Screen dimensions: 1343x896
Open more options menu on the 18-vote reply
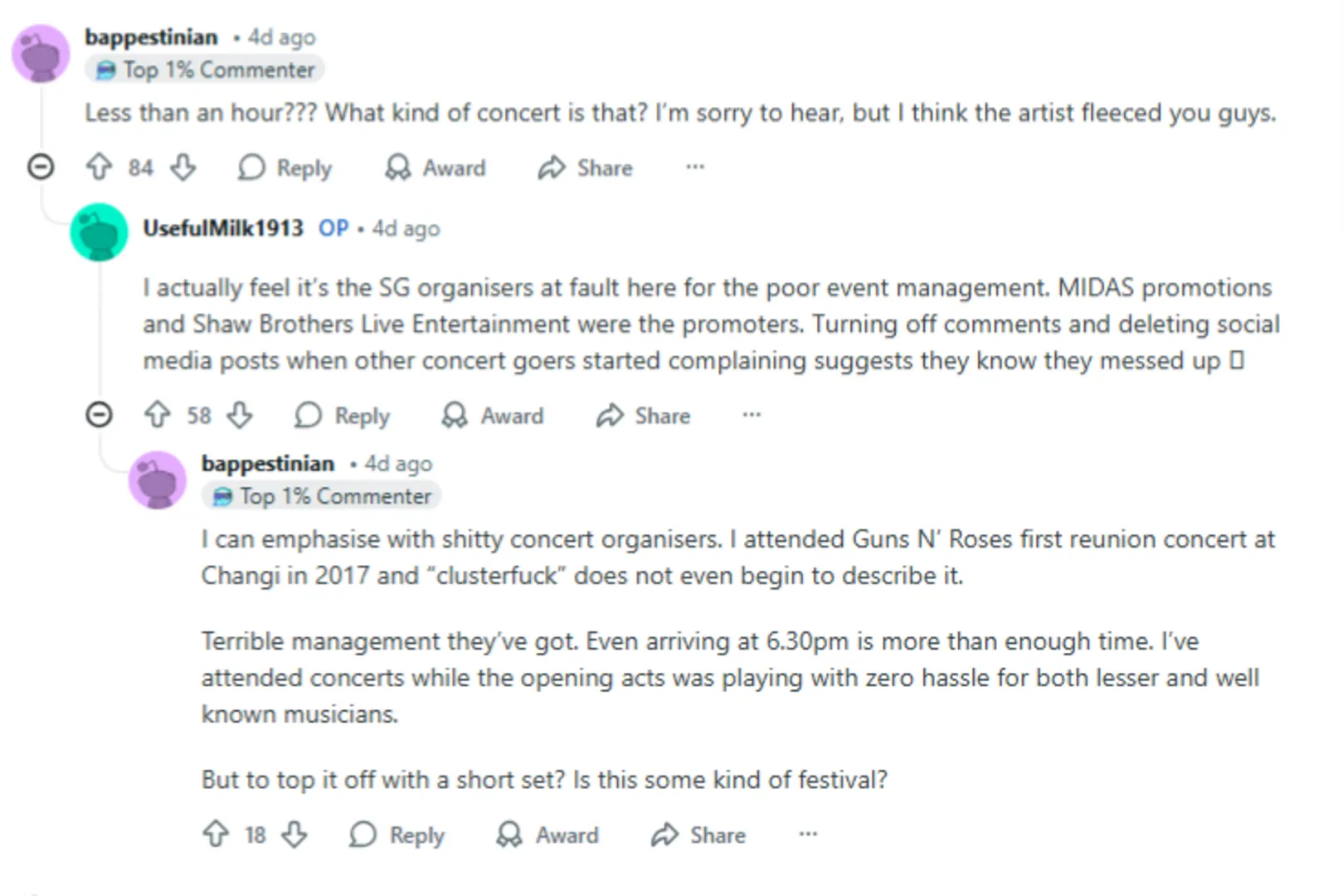click(x=808, y=834)
